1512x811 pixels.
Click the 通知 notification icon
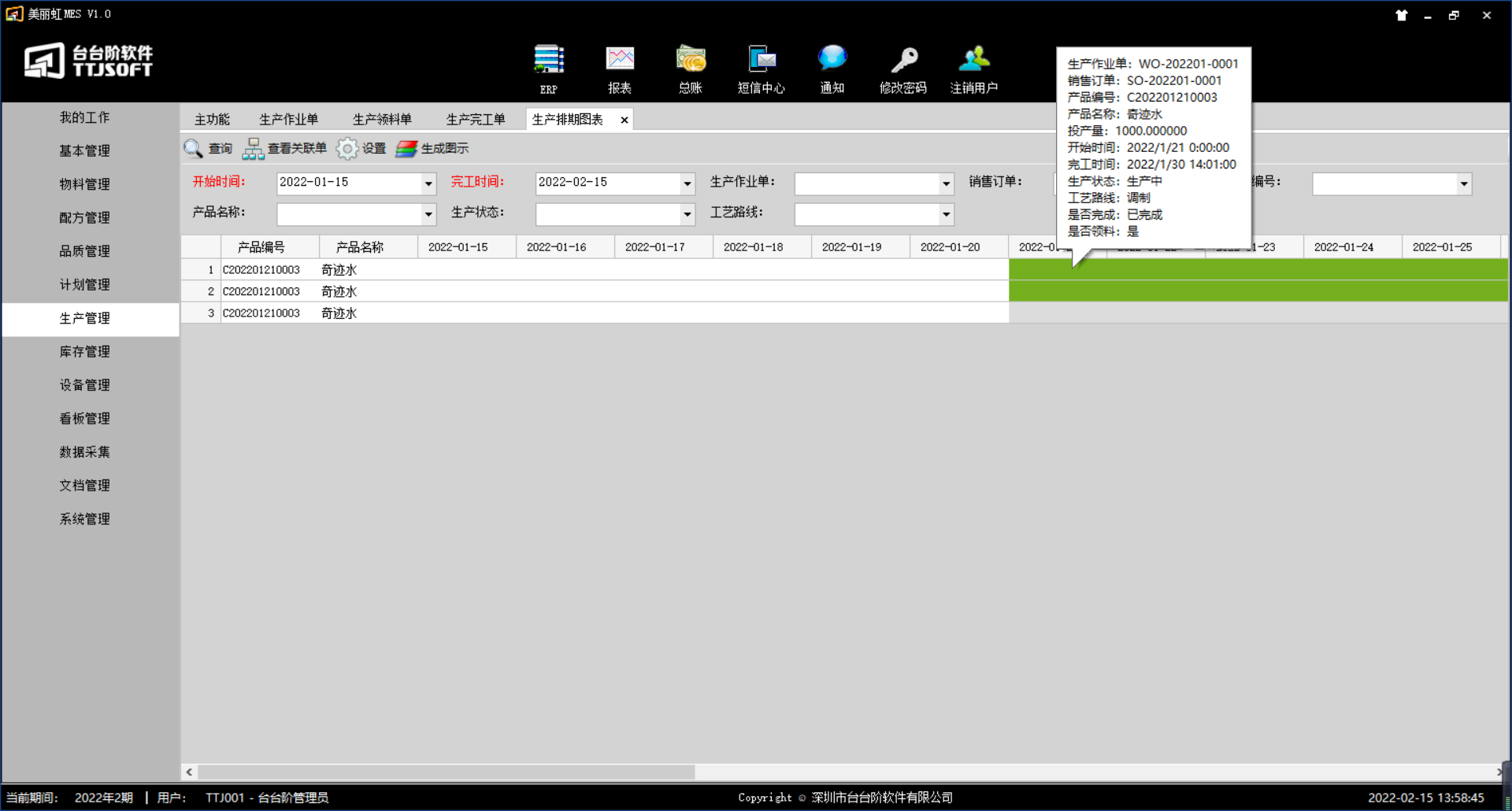tap(832, 61)
